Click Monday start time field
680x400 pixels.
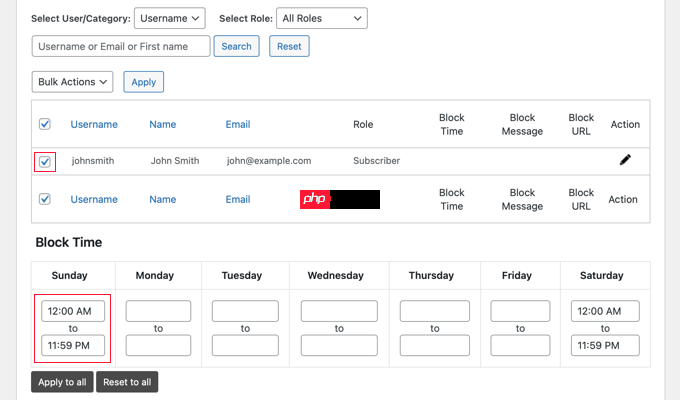pos(158,311)
